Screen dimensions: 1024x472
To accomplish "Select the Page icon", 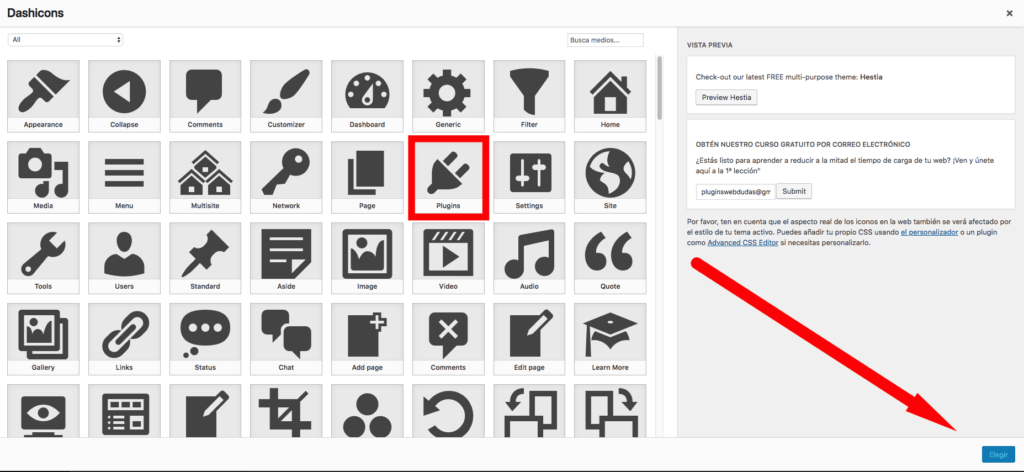I will tap(367, 177).
